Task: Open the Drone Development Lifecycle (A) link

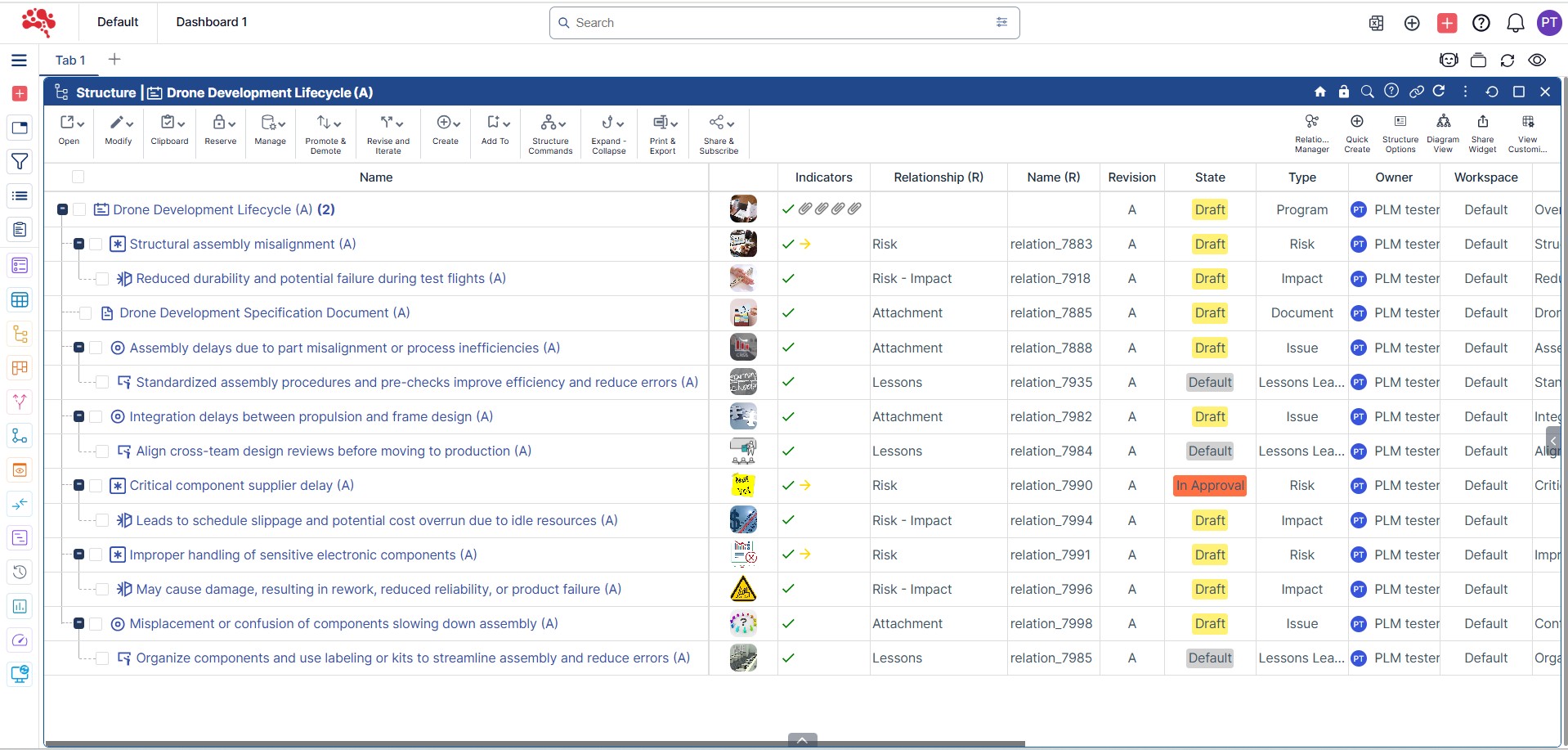Action: [x=213, y=209]
